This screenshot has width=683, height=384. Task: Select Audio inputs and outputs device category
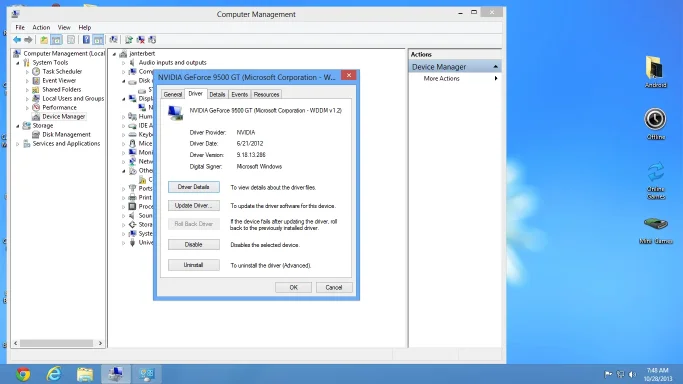click(172, 63)
